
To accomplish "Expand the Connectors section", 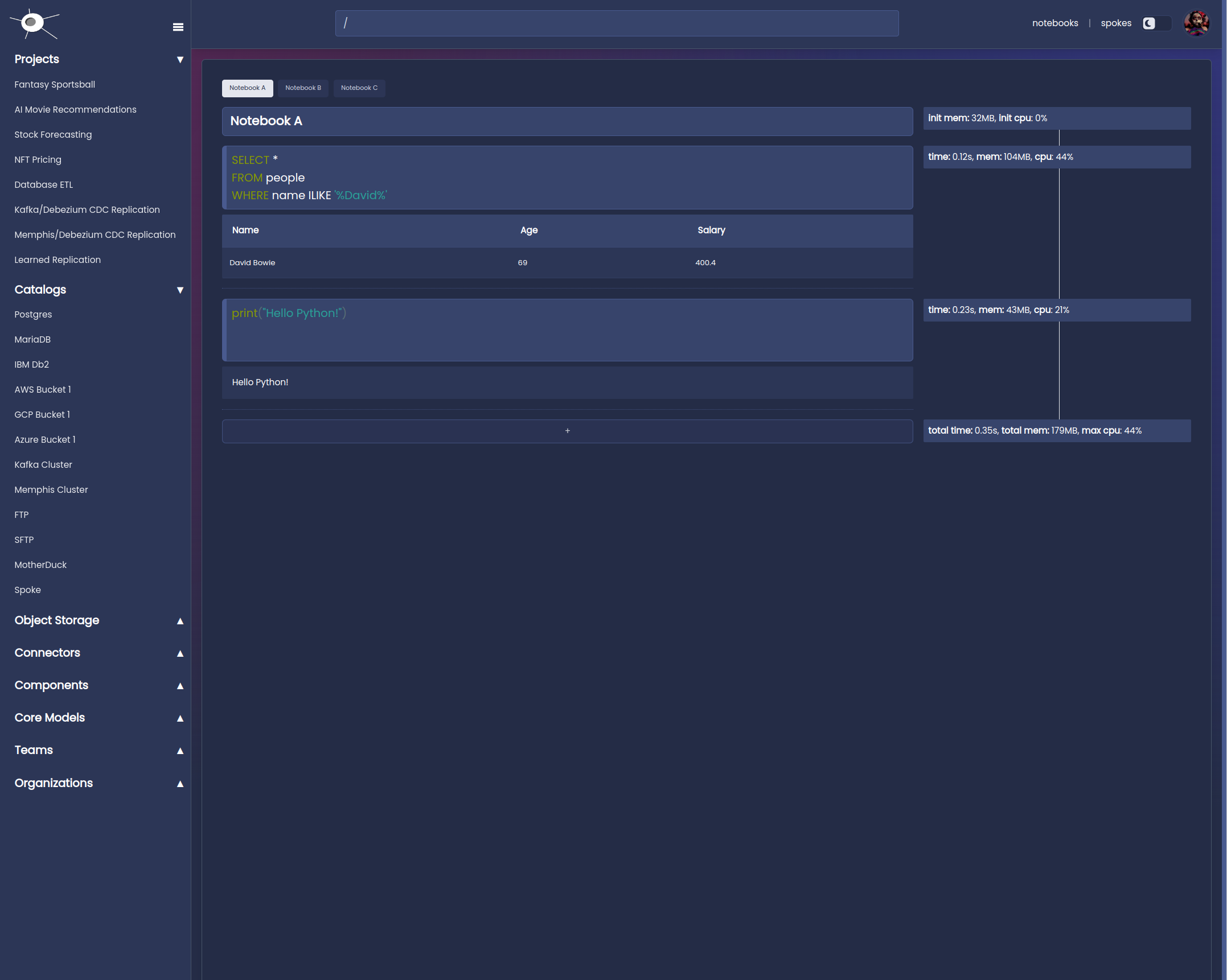I will tap(180, 653).
